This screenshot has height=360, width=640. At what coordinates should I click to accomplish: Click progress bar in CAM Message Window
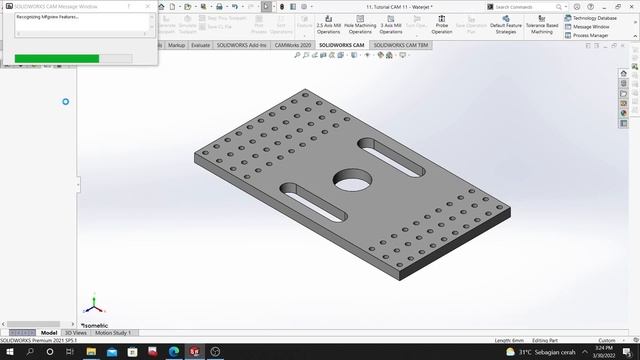73,59
